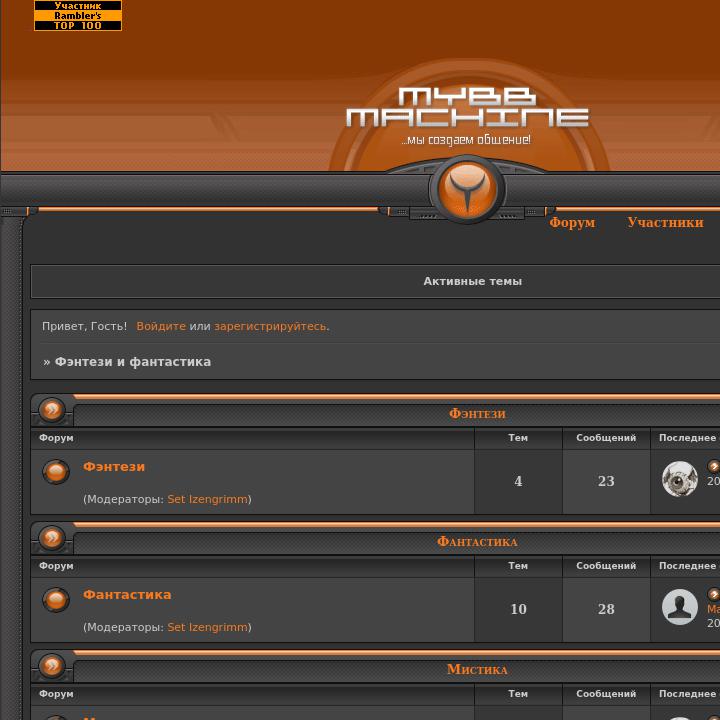Click the round orange emblem button
The height and width of the screenshot is (720, 720).
click(467, 189)
